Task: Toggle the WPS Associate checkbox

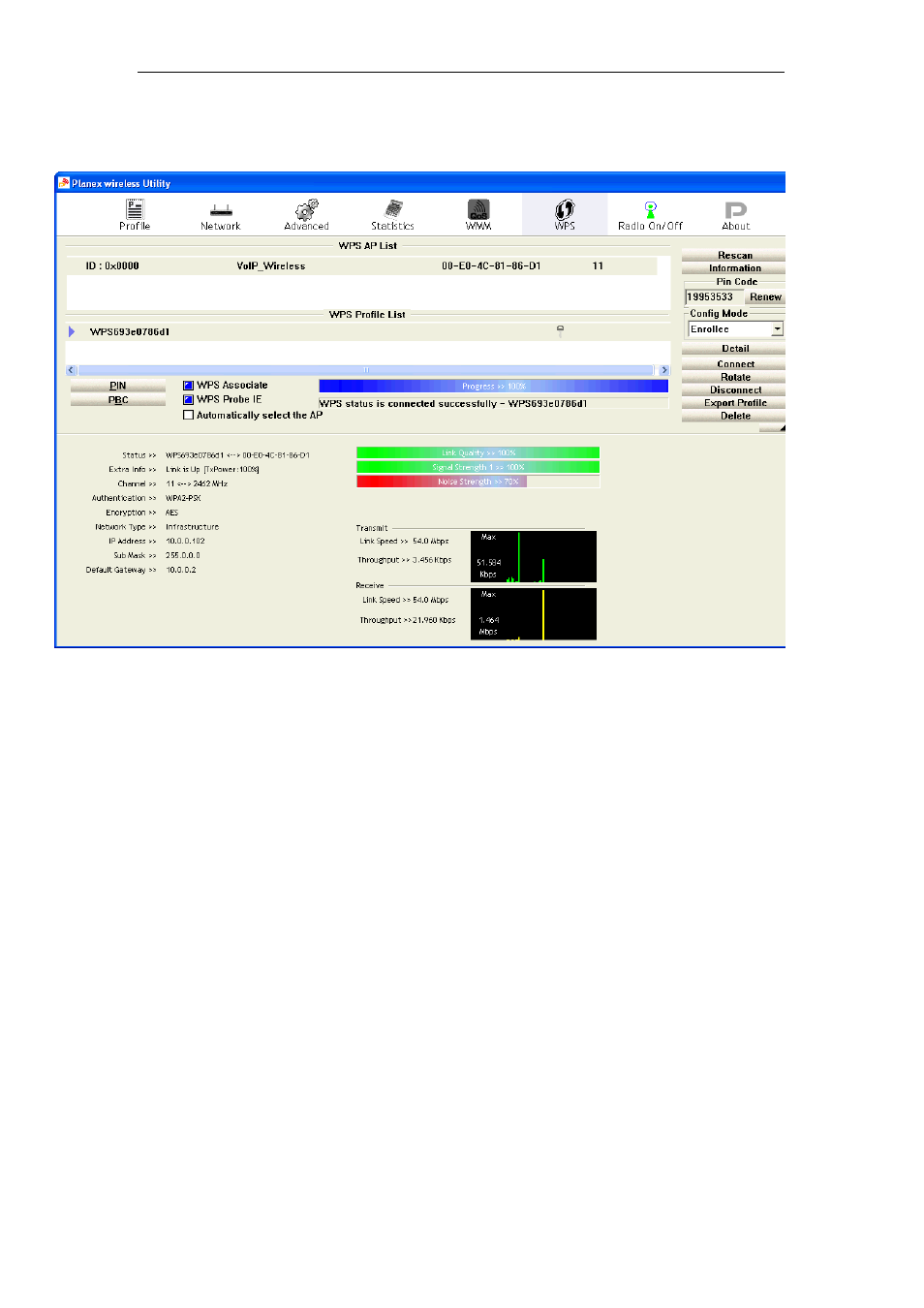Action: 188,386
